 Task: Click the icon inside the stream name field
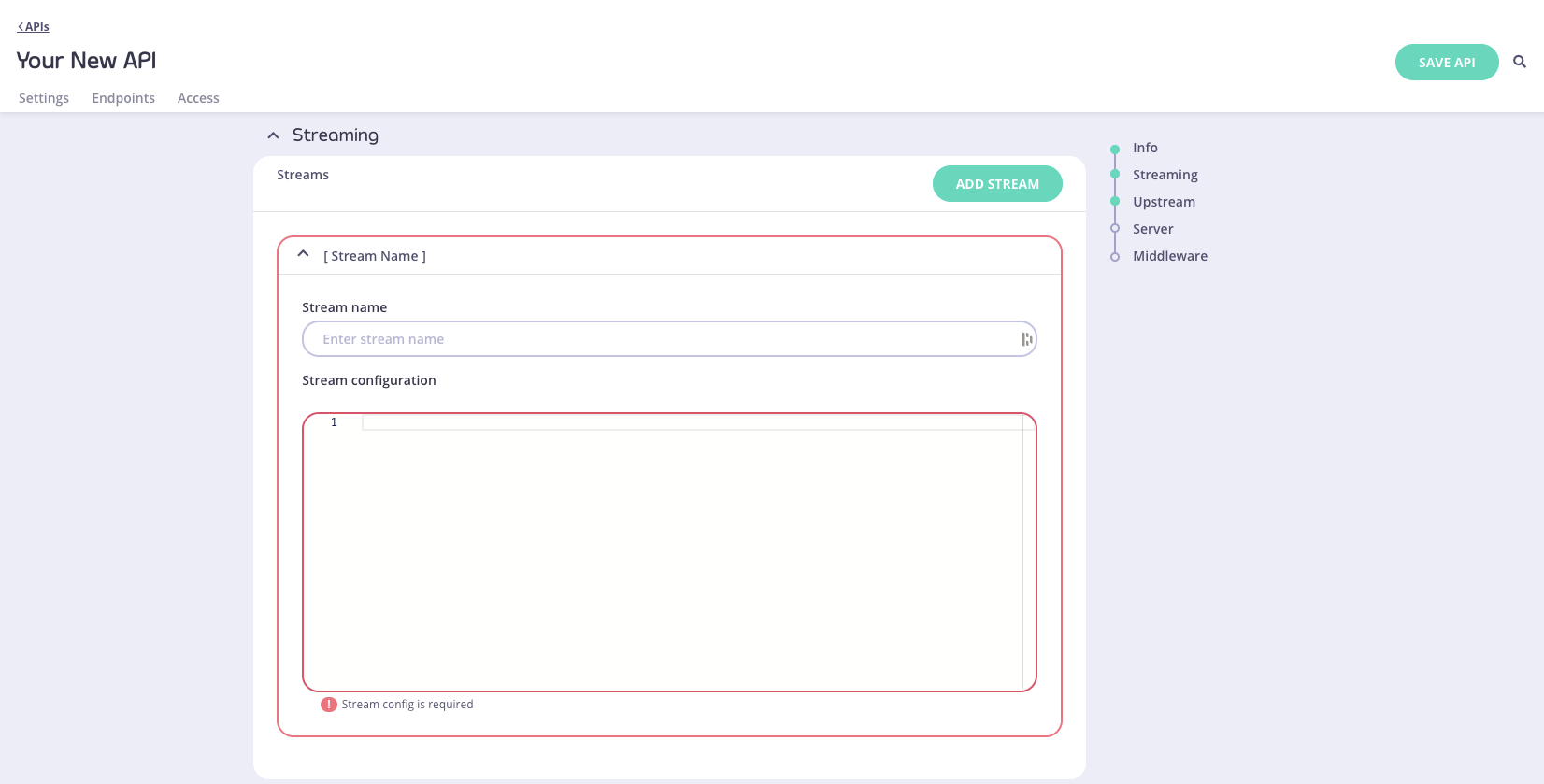click(x=1026, y=339)
